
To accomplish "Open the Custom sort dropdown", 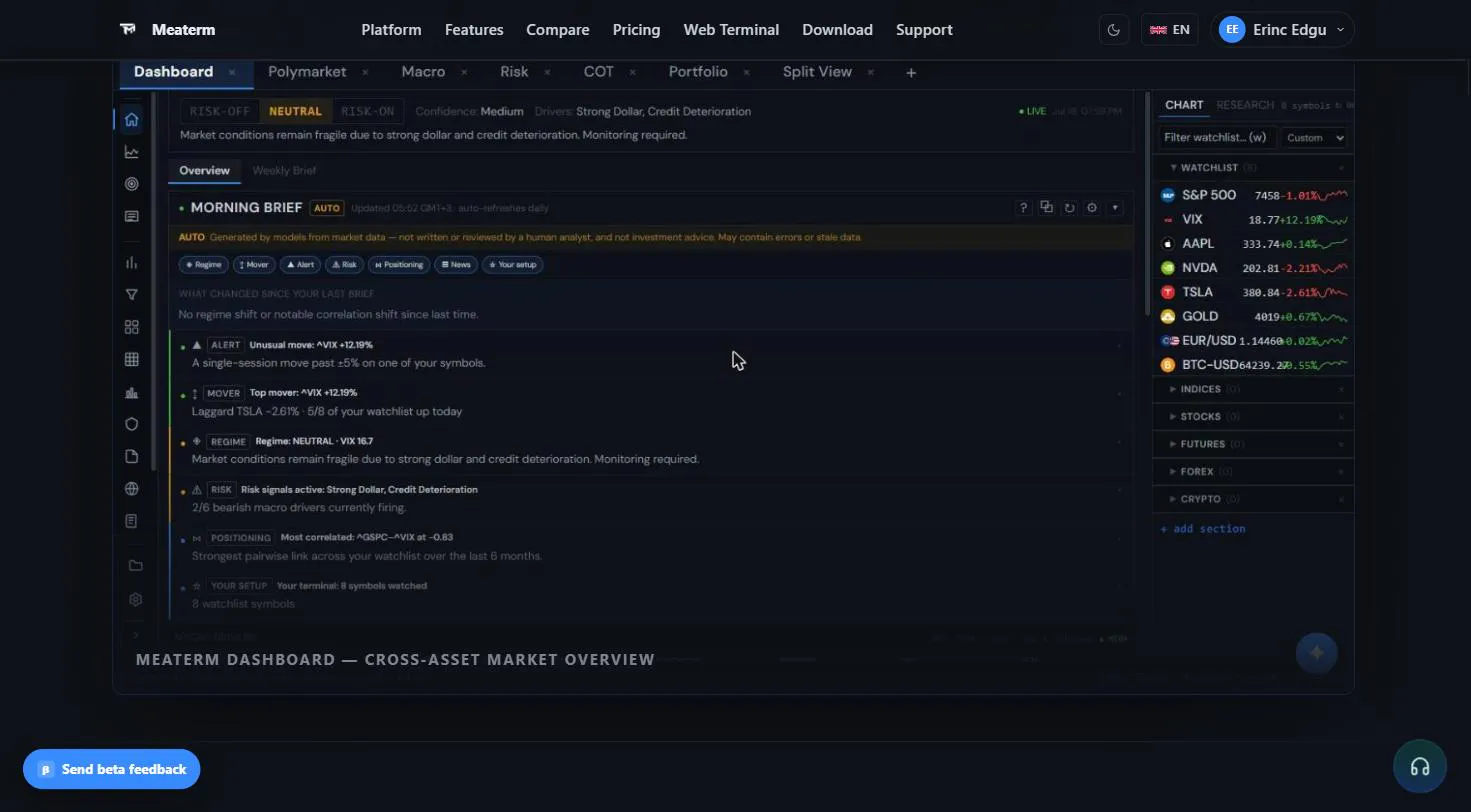I will coord(1314,138).
